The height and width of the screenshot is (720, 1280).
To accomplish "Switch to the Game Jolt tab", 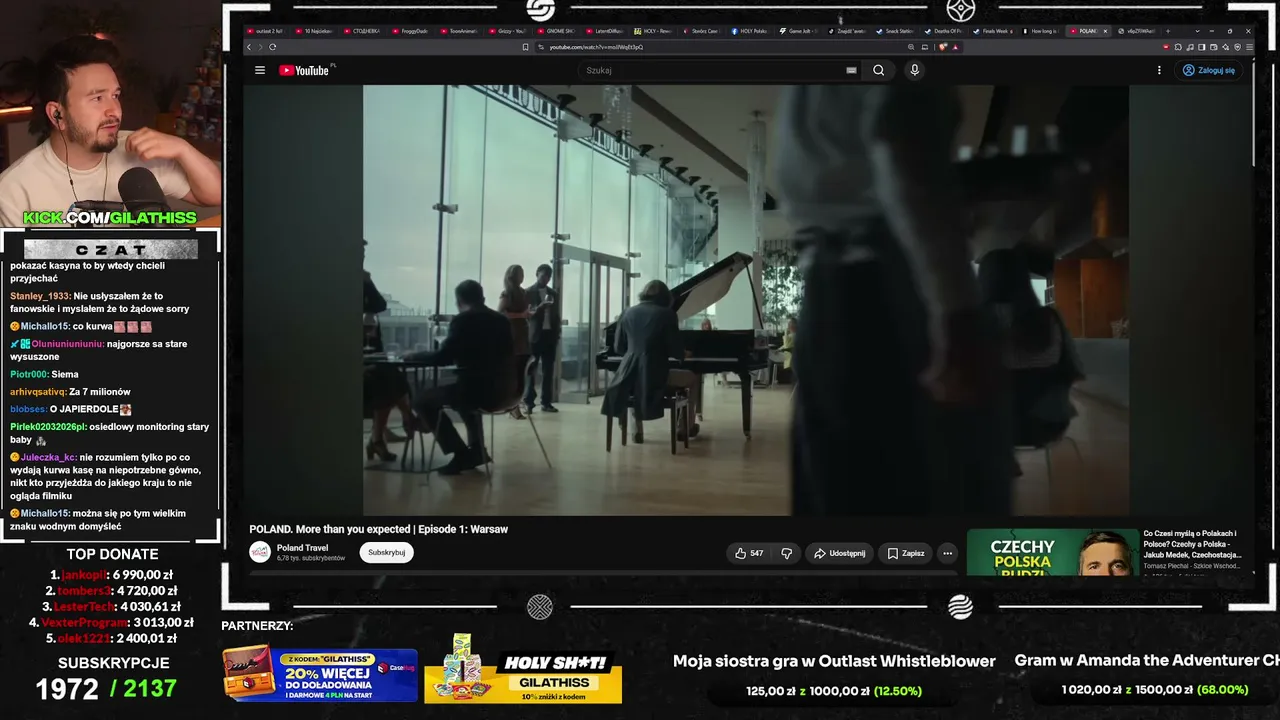I will (799, 31).
